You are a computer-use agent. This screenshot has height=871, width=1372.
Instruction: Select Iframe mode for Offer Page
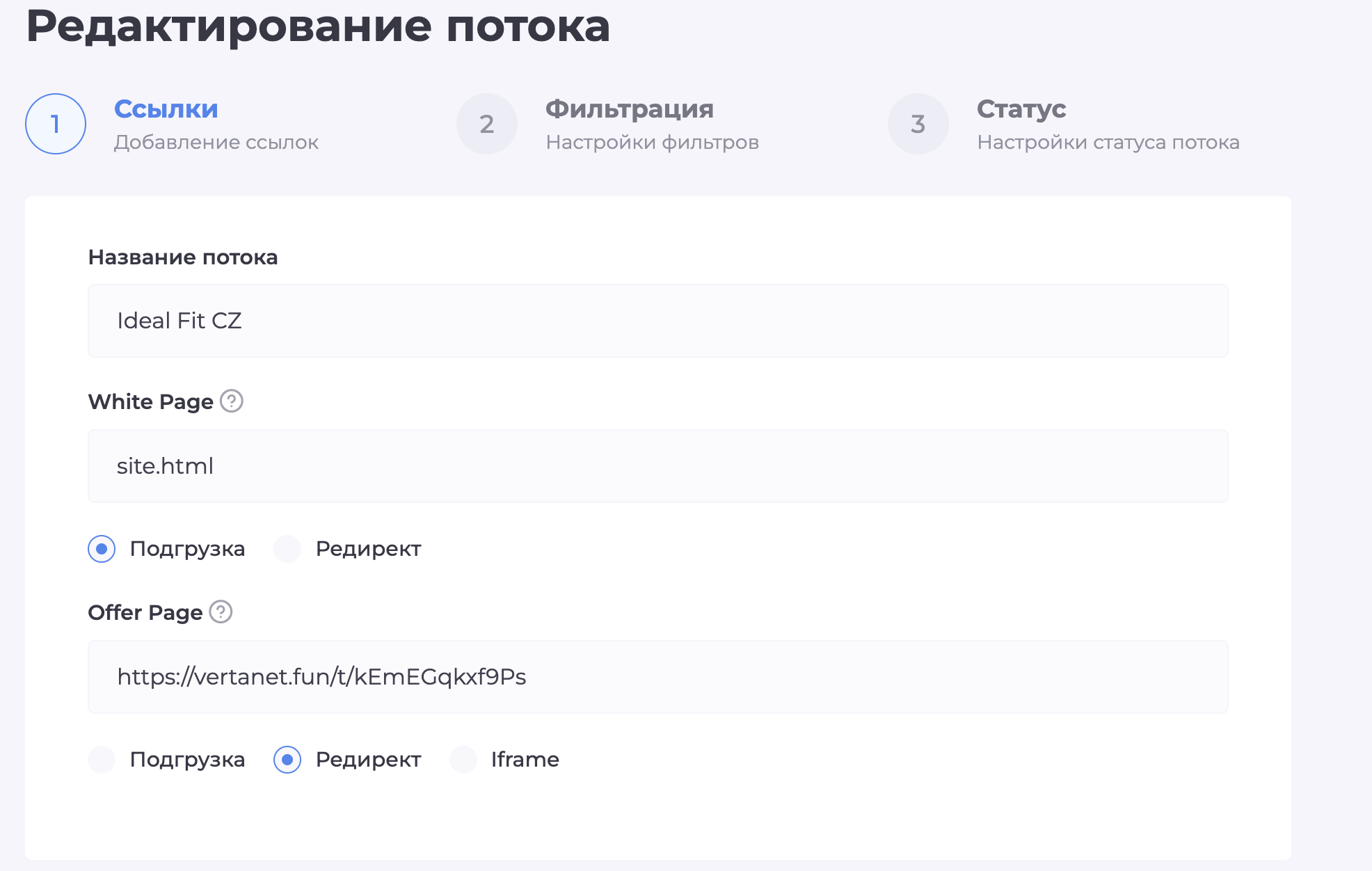point(463,760)
